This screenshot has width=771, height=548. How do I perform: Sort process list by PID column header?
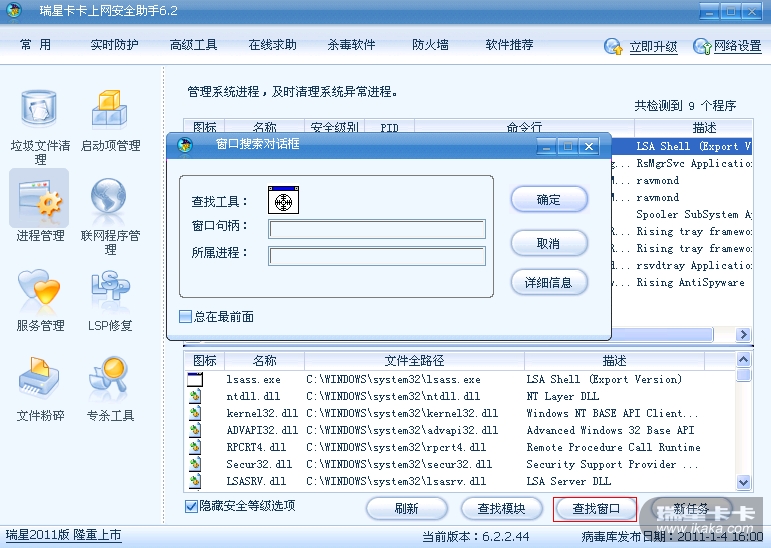click(x=389, y=127)
